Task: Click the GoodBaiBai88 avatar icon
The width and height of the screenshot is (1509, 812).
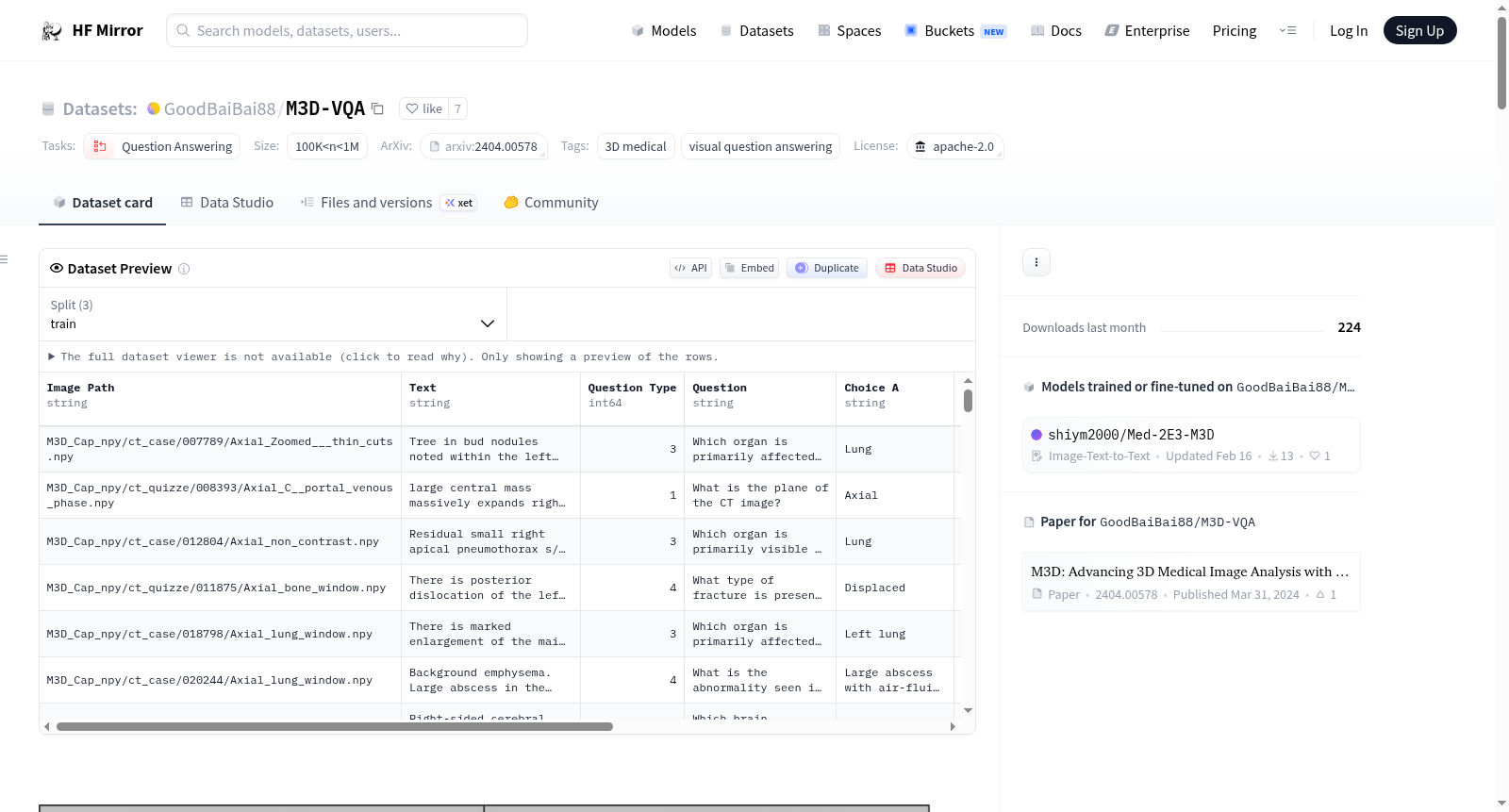Action: (154, 108)
